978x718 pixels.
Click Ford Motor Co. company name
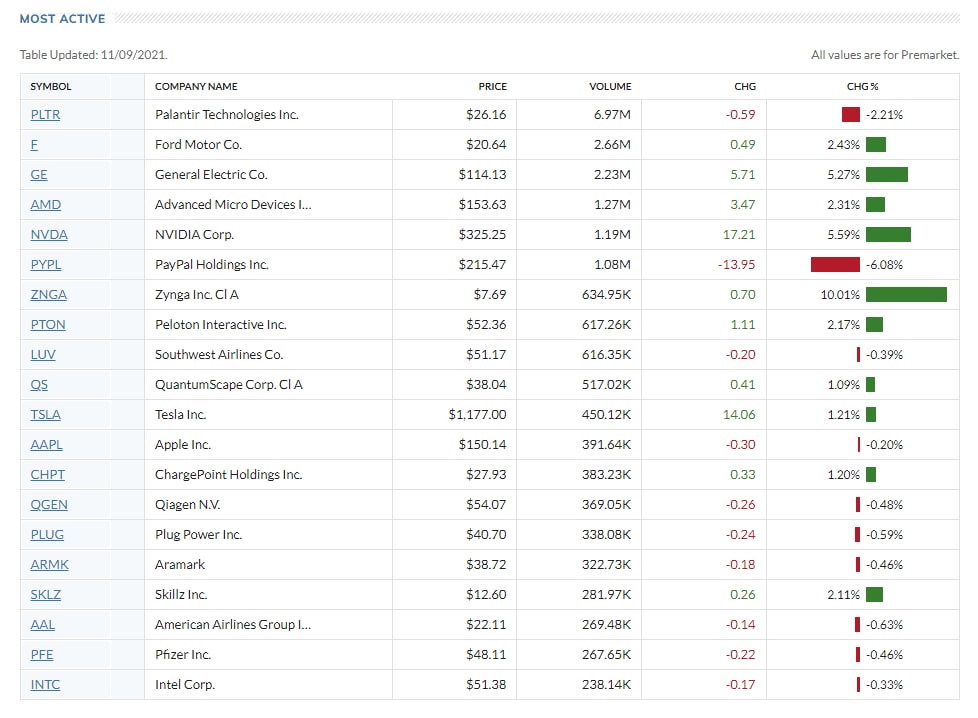click(x=198, y=145)
